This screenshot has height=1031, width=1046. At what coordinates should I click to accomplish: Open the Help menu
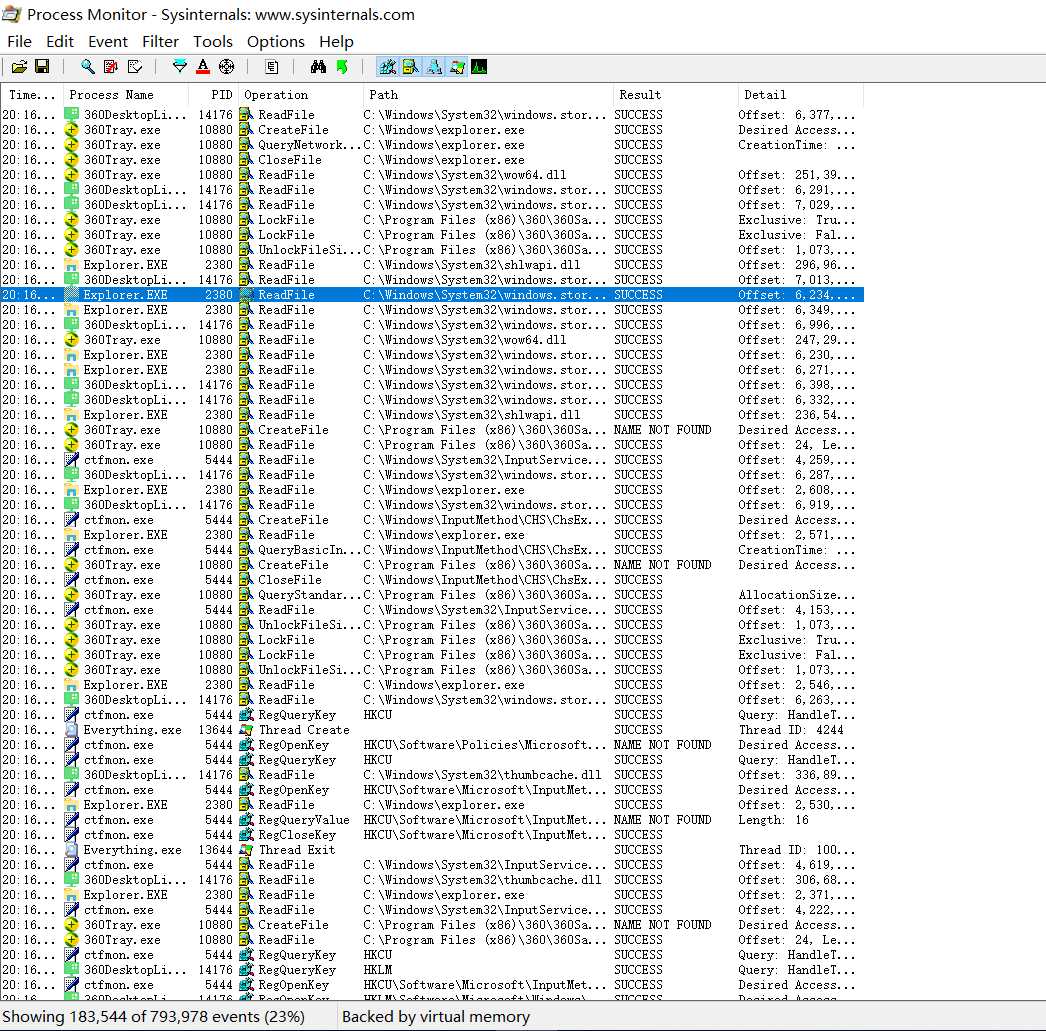click(336, 41)
